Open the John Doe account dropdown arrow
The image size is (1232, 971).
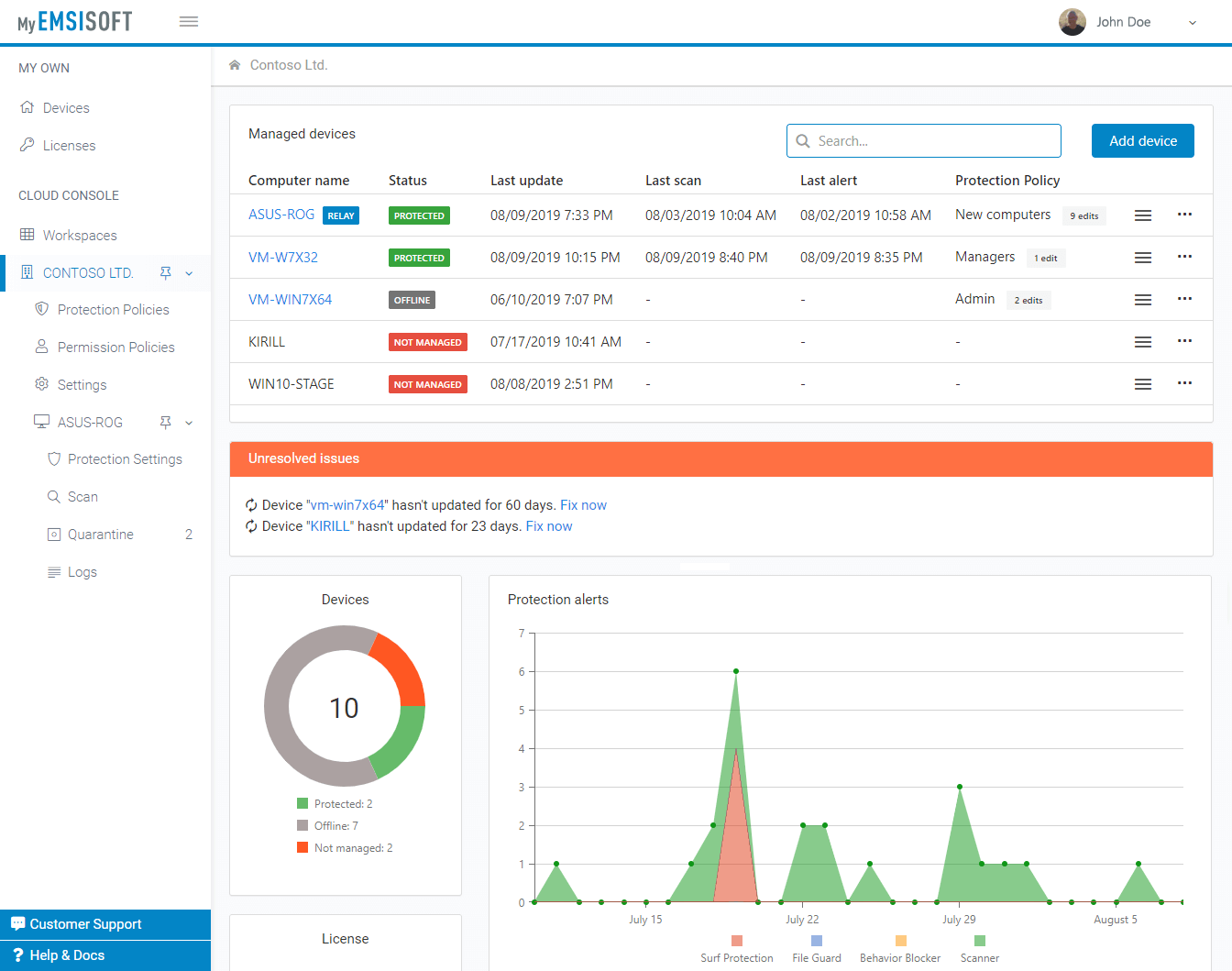click(1193, 23)
